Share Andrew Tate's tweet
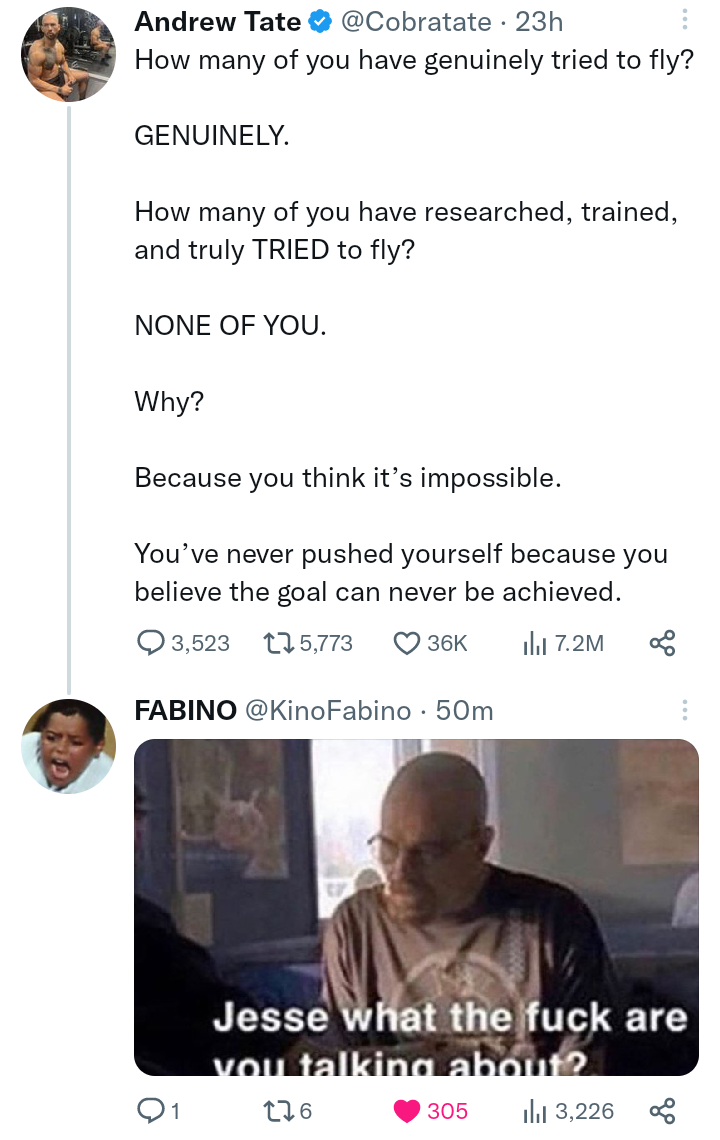This screenshot has height=1140, width=720. pos(662,643)
